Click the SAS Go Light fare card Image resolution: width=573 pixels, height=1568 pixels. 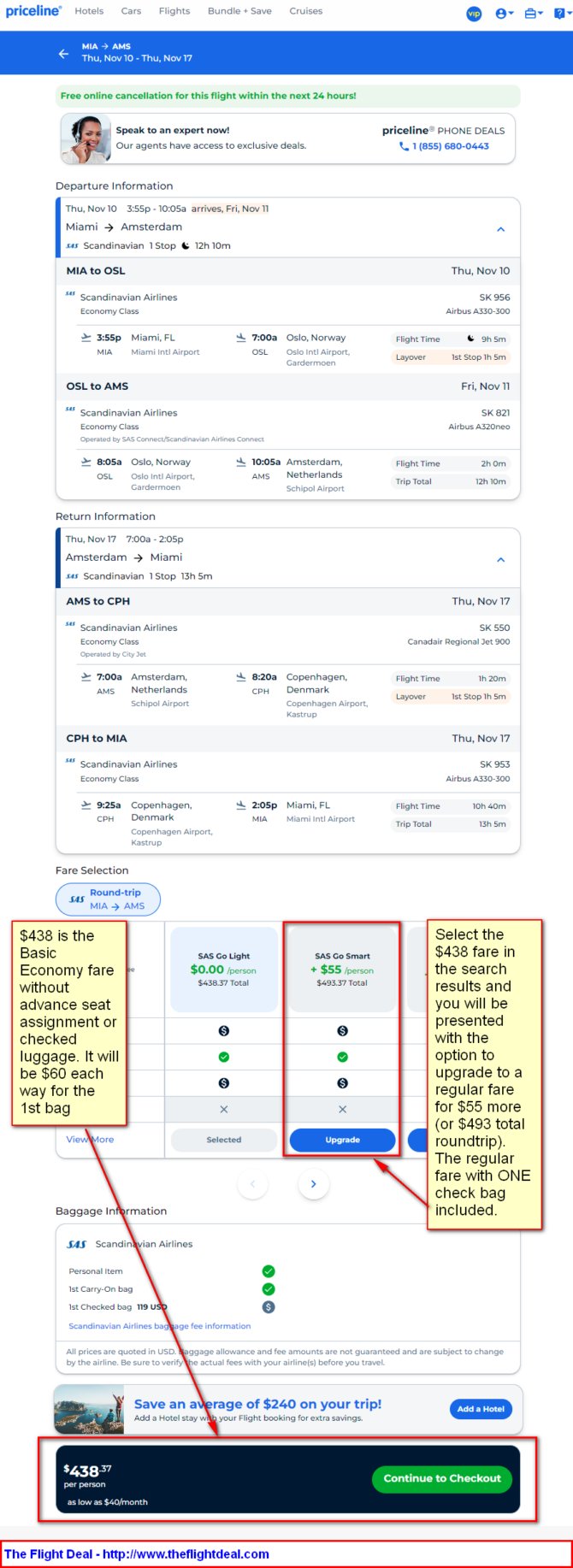tap(224, 969)
